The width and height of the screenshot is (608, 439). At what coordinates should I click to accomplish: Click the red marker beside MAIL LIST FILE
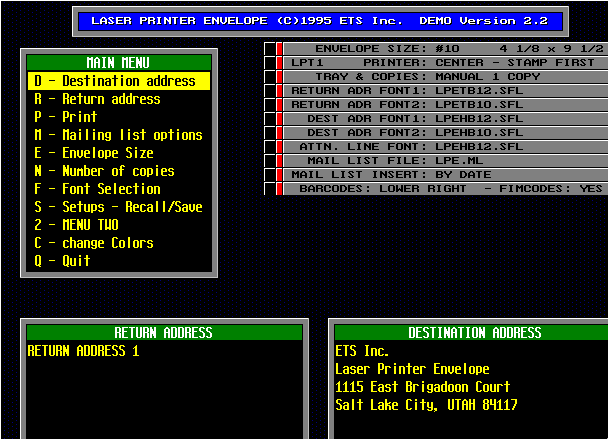click(x=279, y=161)
